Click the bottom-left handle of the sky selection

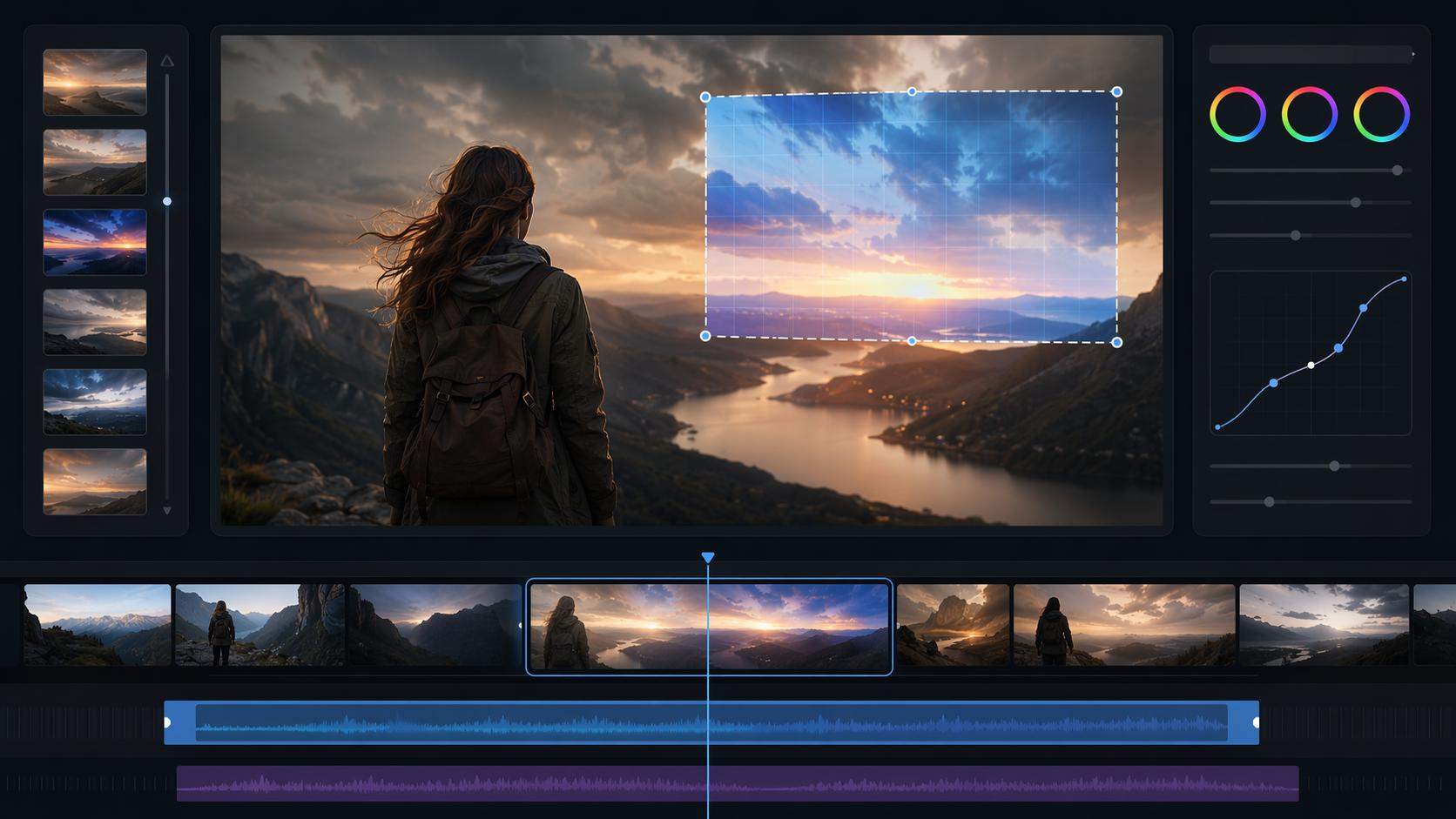[x=705, y=336]
